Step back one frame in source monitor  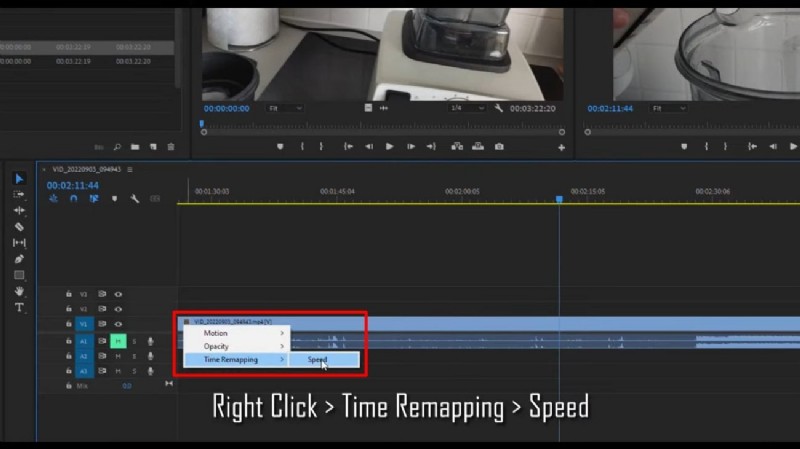tap(368, 147)
